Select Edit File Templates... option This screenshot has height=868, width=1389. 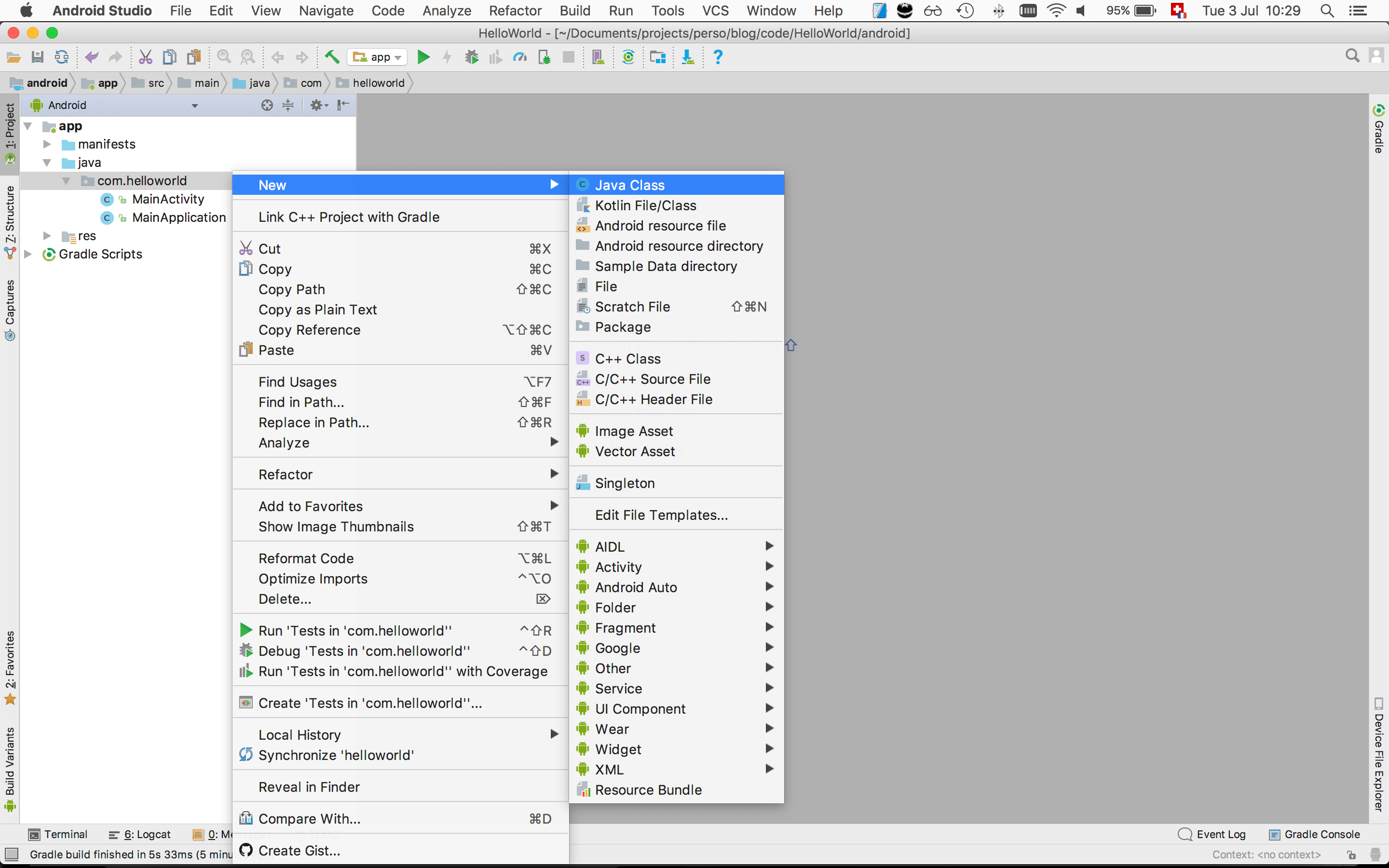[677, 515]
